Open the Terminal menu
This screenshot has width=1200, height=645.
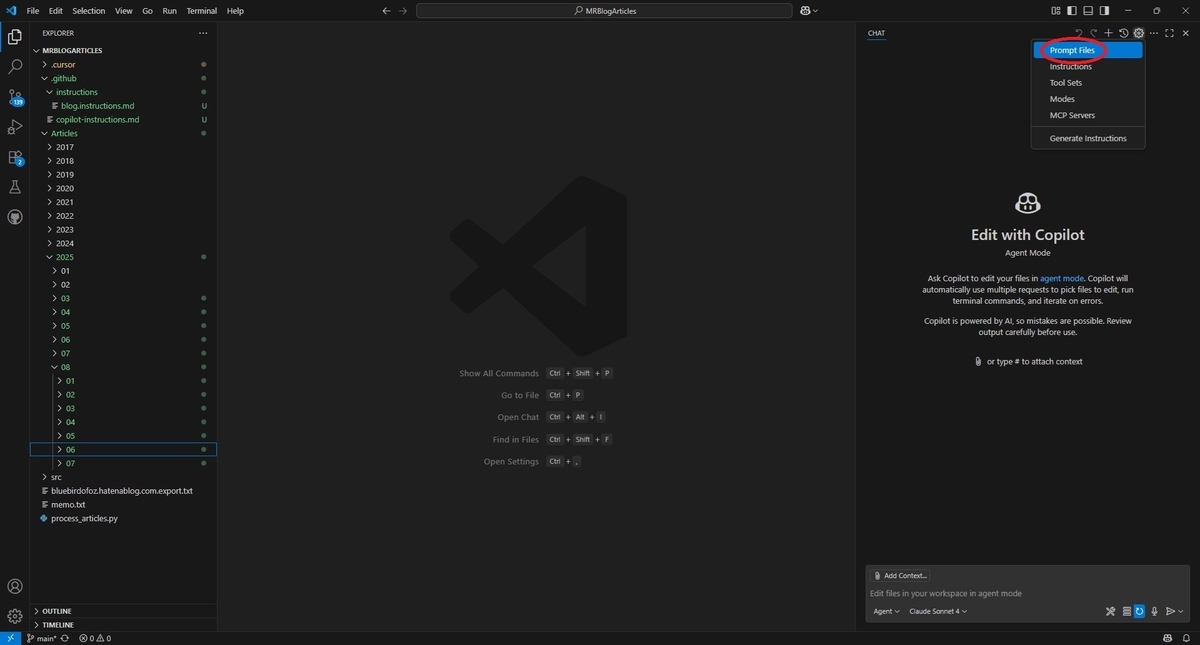pos(201,11)
